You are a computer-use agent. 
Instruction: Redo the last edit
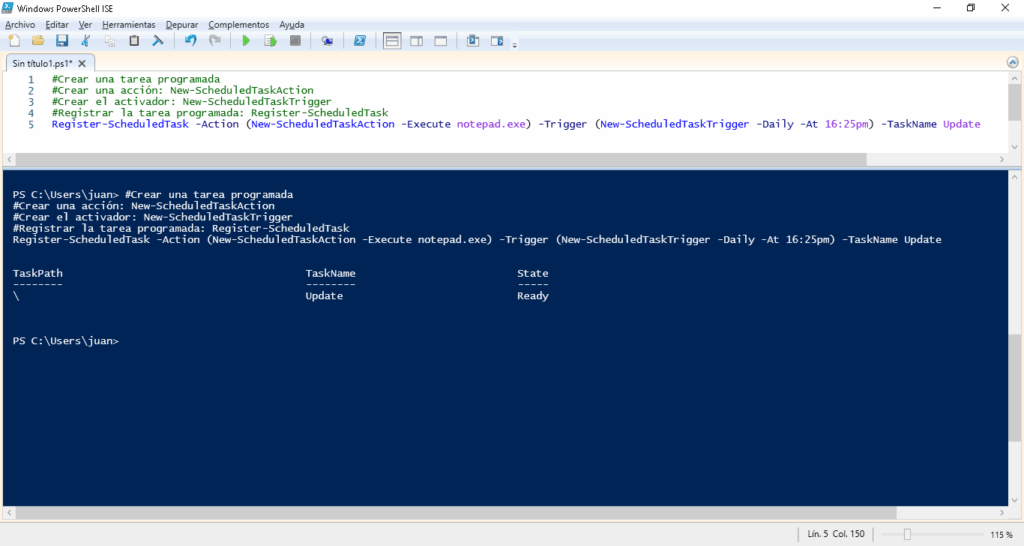pyautogui.click(x=214, y=41)
